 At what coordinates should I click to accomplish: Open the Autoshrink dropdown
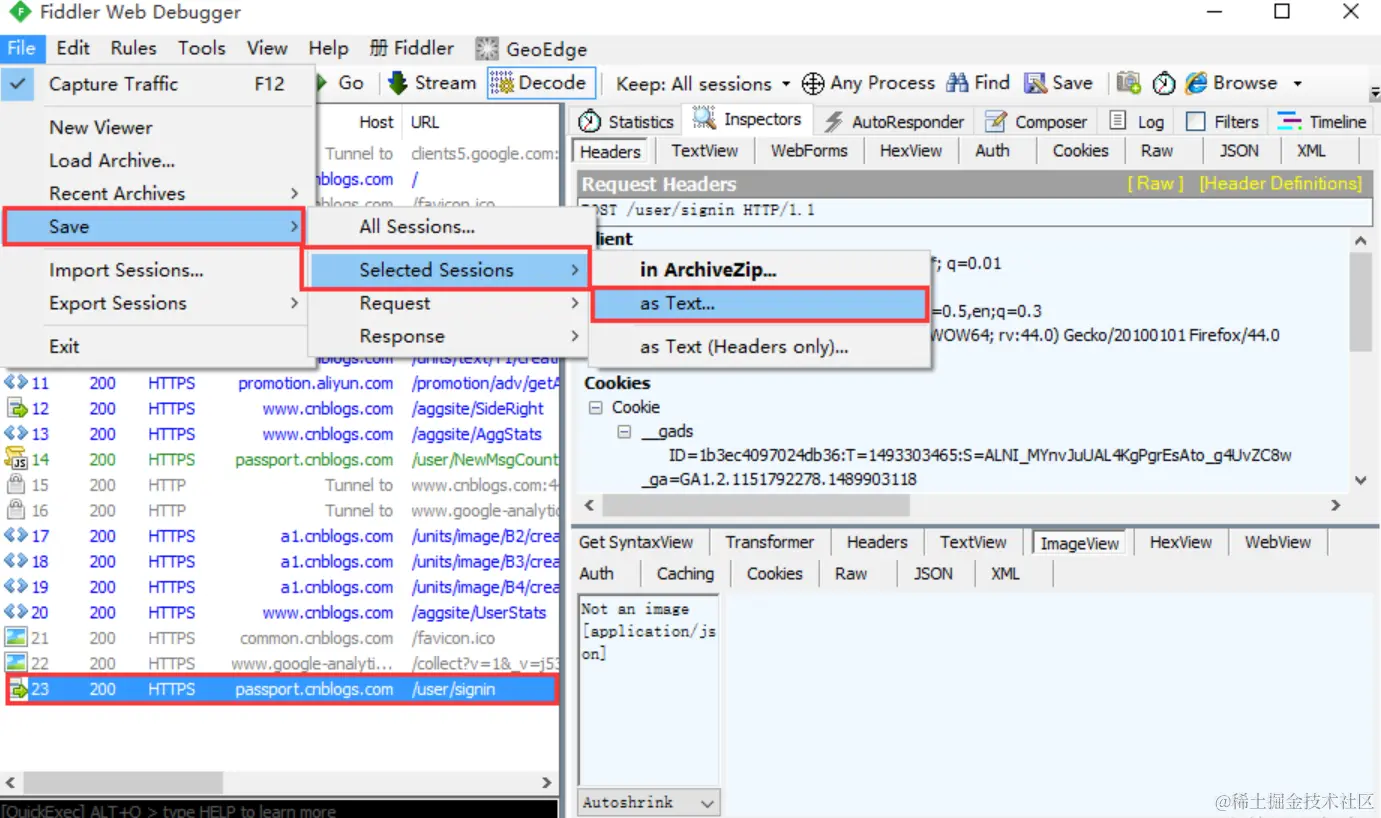click(x=707, y=803)
